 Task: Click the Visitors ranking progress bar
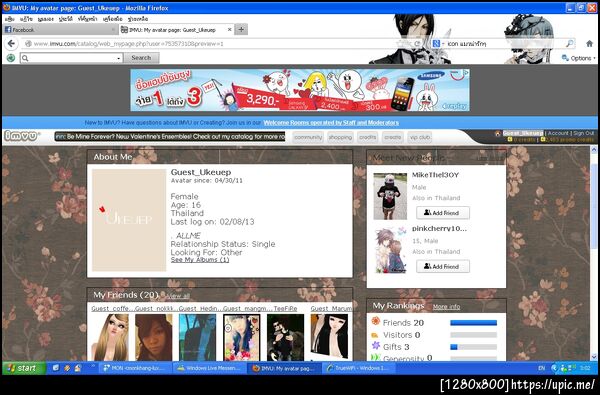(473, 335)
